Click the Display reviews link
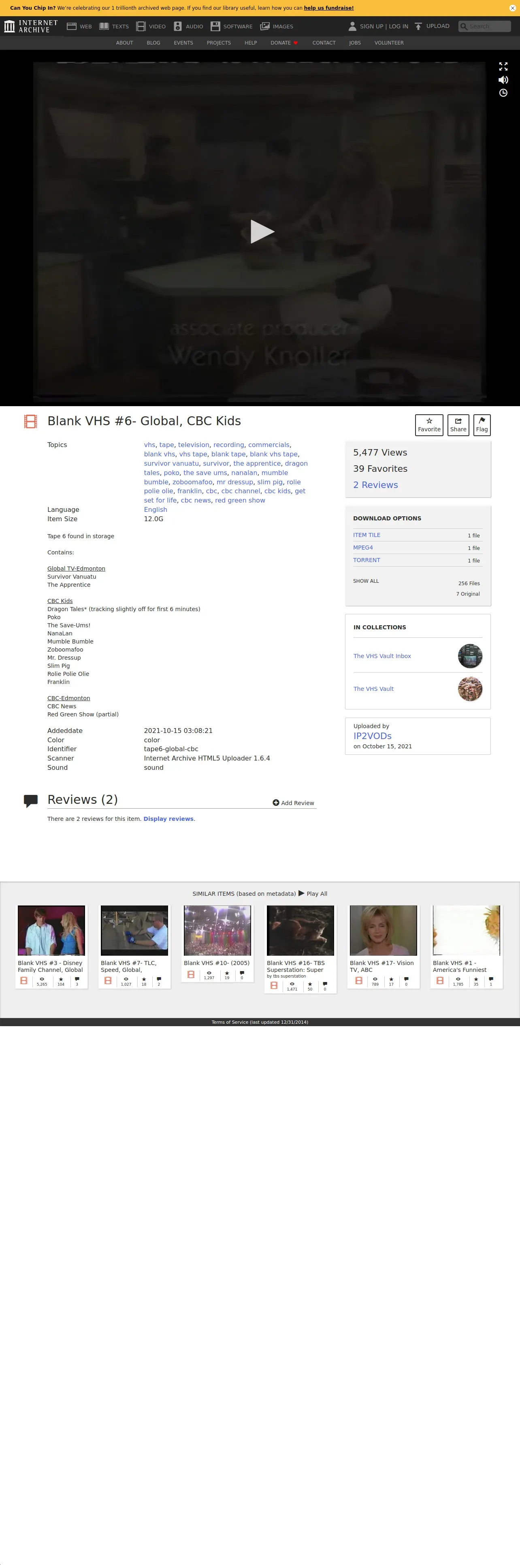Screen dimensions: 520x1568 pyautogui.click(x=168, y=819)
